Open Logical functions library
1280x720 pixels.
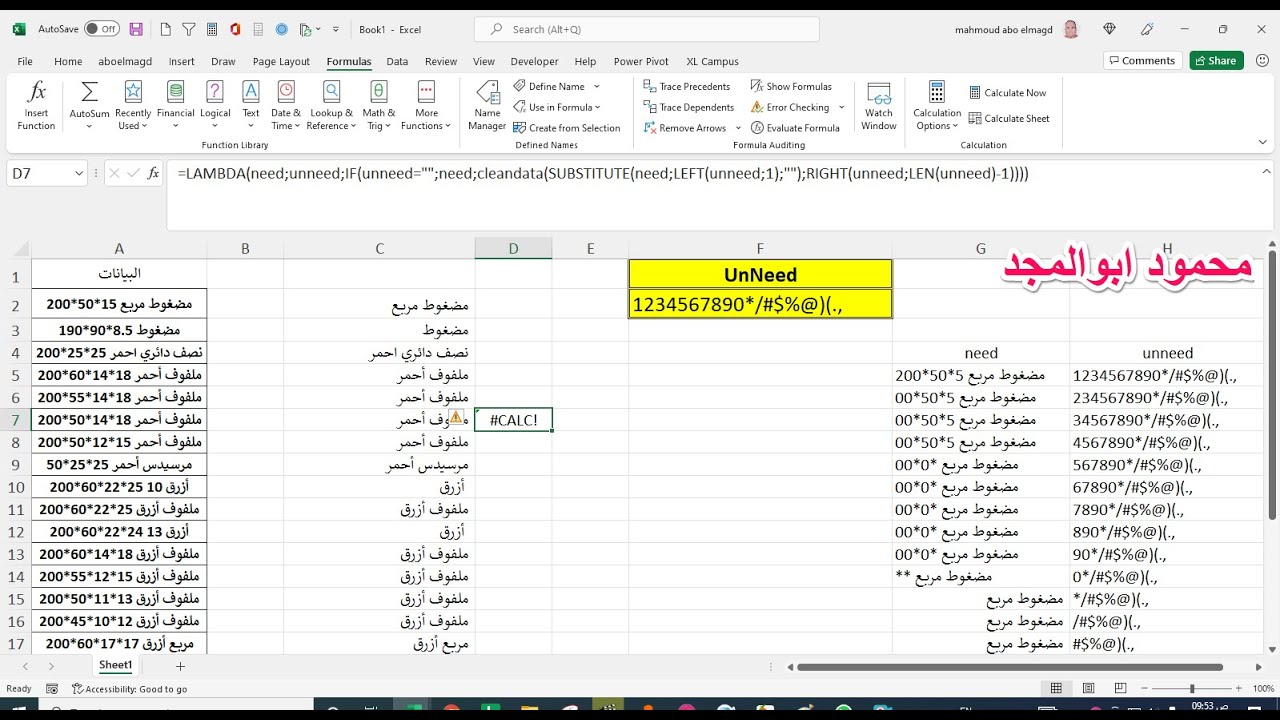coord(215,105)
